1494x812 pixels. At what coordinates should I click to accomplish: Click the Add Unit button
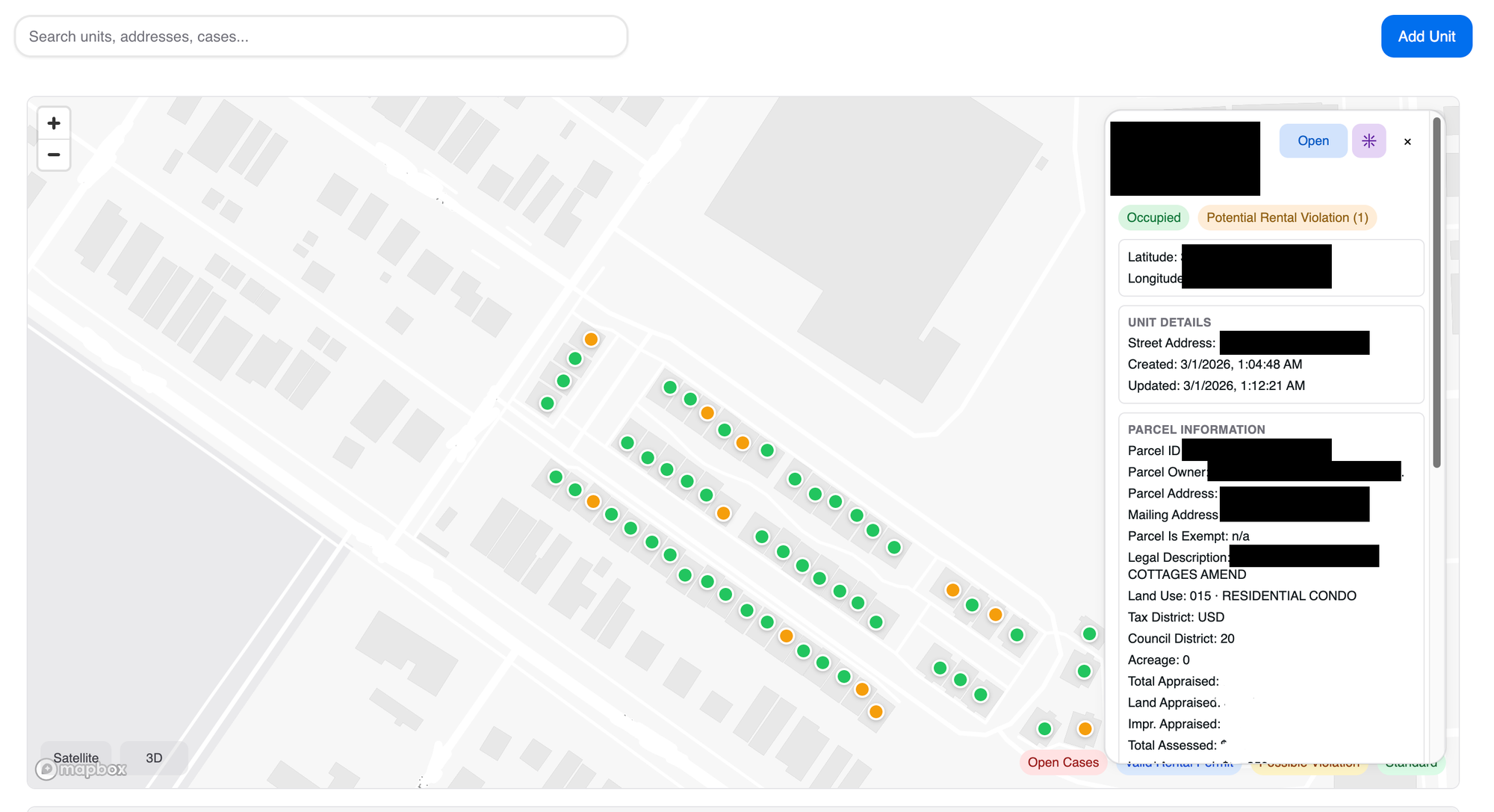click(x=1426, y=37)
